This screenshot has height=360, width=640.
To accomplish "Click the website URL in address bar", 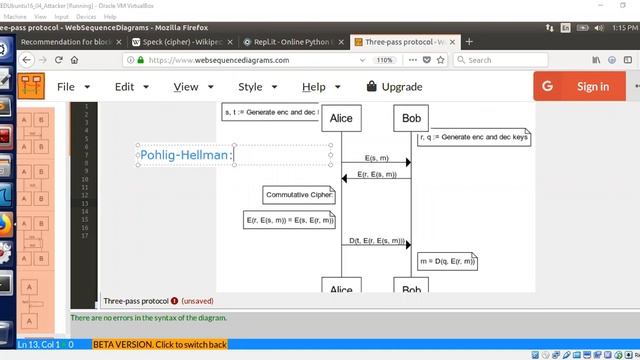I will tap(219, 60).
